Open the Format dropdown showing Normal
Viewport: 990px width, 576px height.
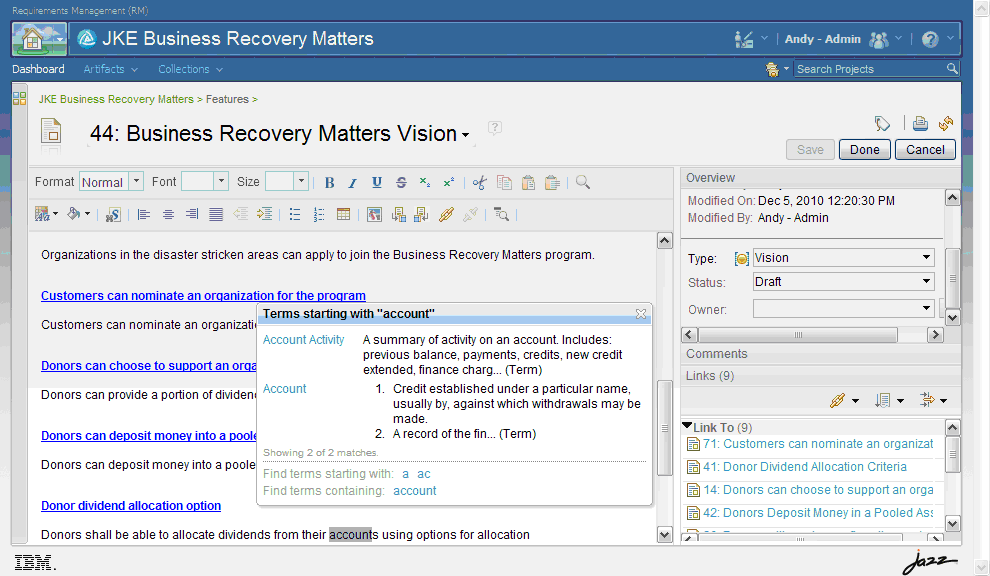pyautogui.click(x=136, y=182)
